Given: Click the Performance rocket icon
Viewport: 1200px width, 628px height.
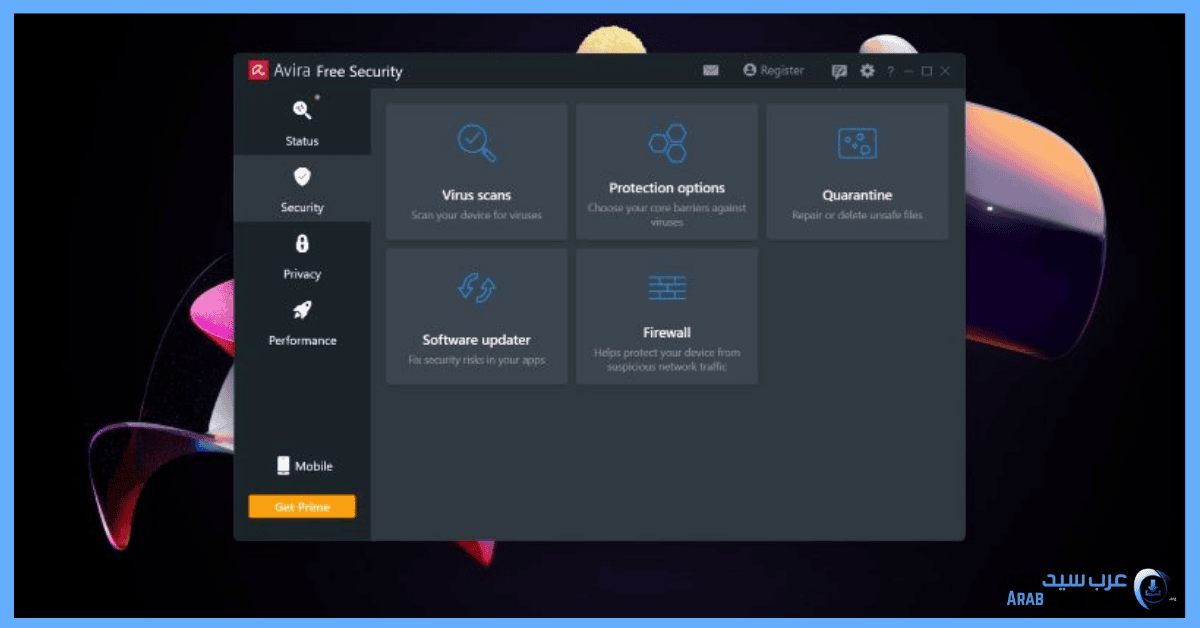Looking at the screenshot, I should (302, 311).
